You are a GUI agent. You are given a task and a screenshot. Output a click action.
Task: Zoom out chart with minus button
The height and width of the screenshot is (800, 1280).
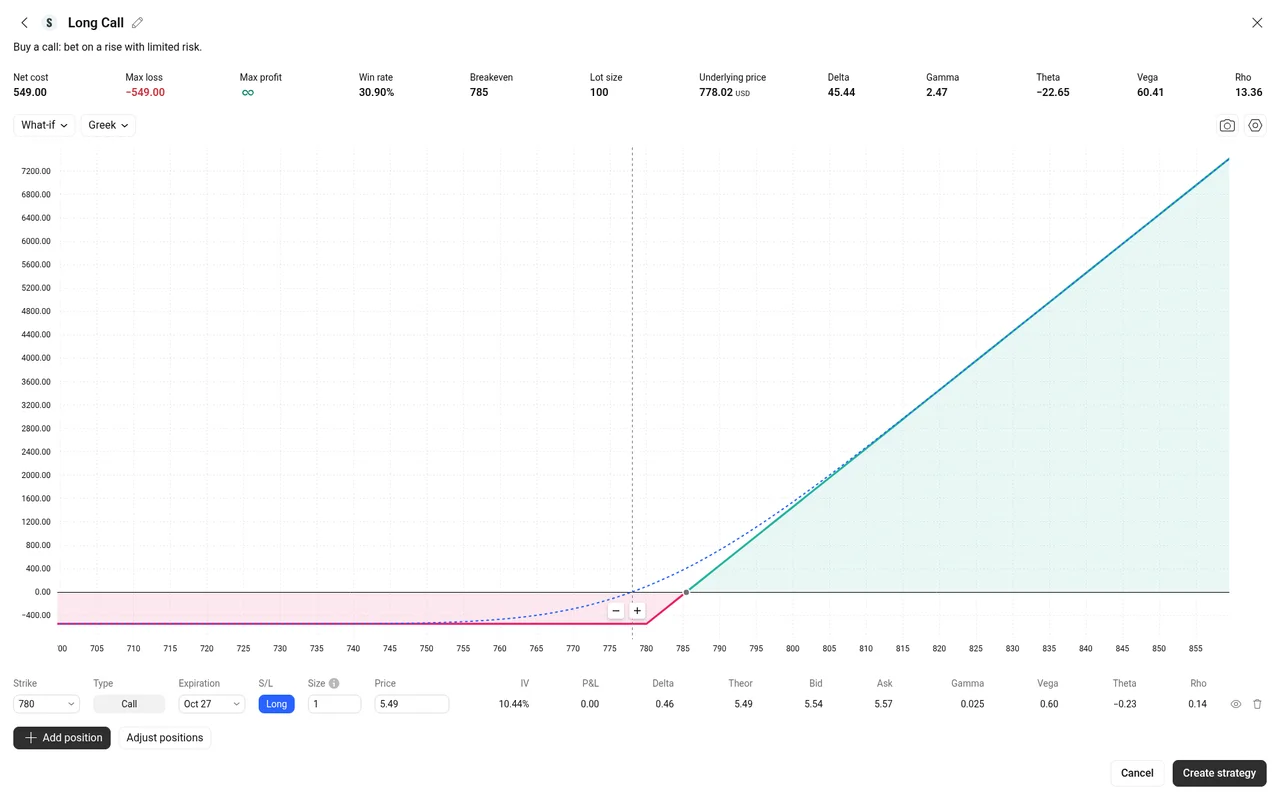(616, 611)
